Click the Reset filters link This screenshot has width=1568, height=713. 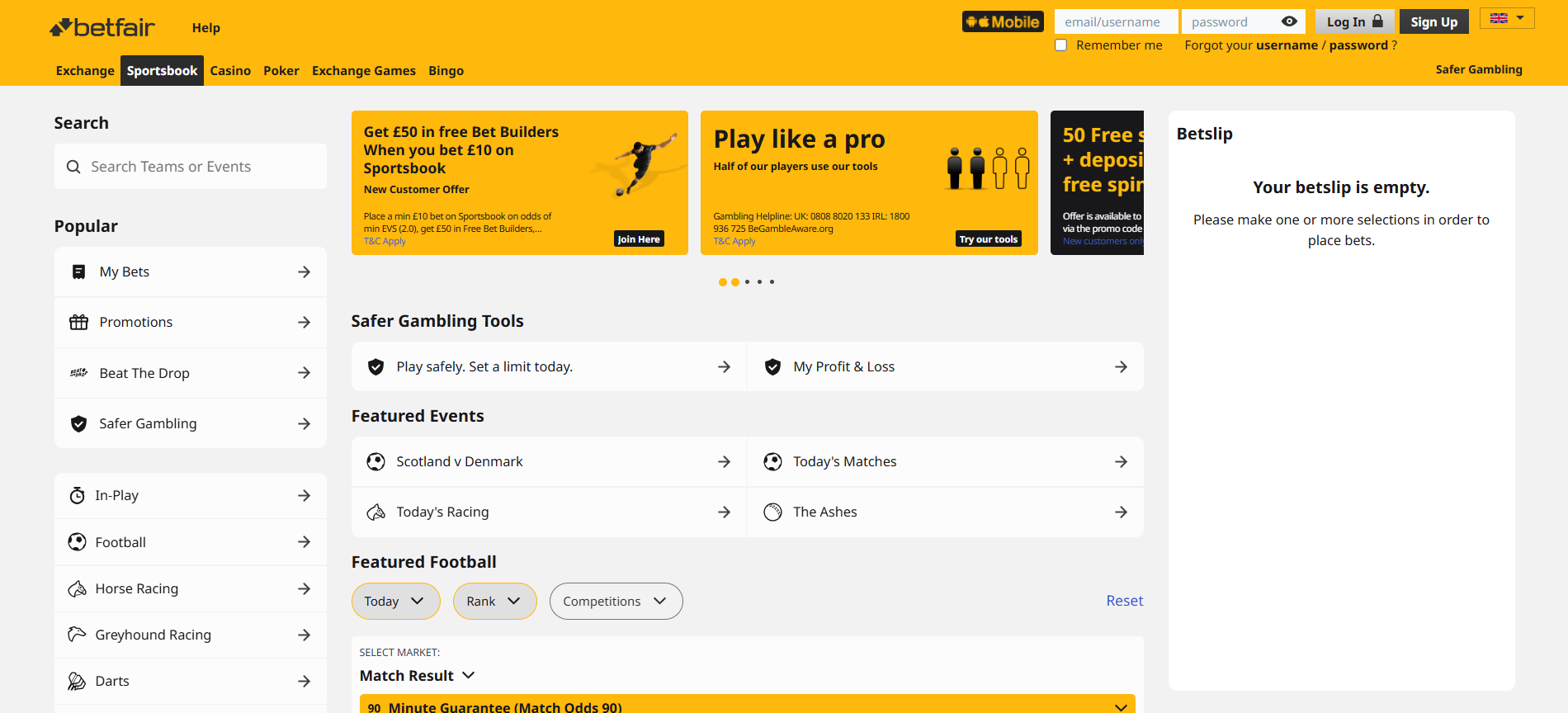coord(1124,601)
